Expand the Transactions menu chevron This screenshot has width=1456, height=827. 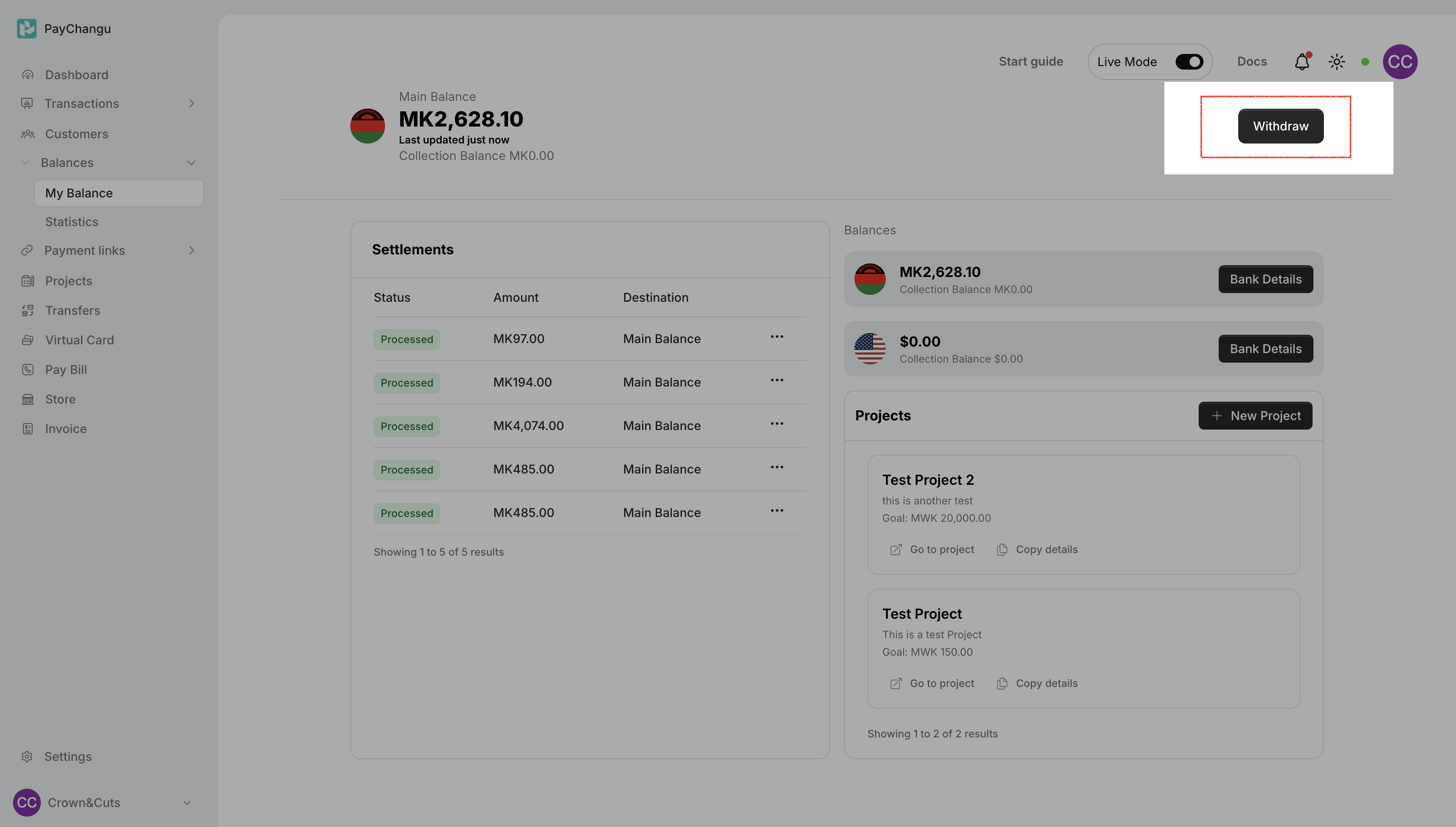[x=191, y=103]
